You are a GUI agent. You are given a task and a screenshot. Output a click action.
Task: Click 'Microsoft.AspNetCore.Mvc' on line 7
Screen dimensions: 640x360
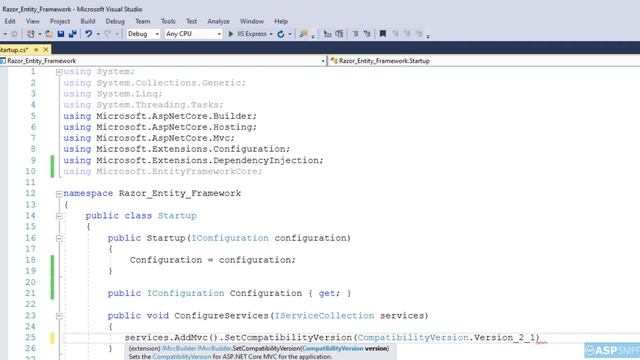coord(163,138)
